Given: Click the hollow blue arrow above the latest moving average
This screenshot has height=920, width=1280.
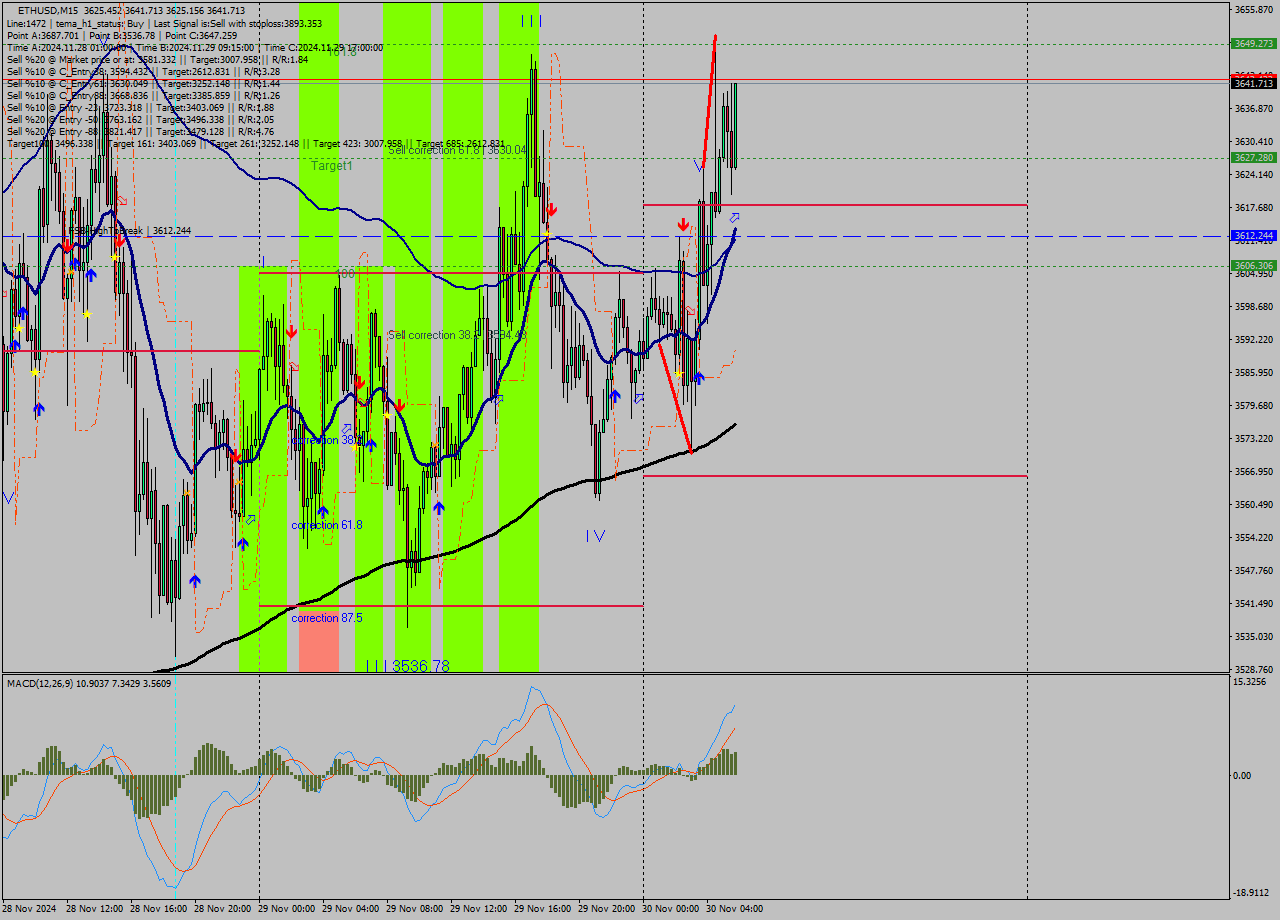Looking at the screenshot, I should [x=735, y=217].
